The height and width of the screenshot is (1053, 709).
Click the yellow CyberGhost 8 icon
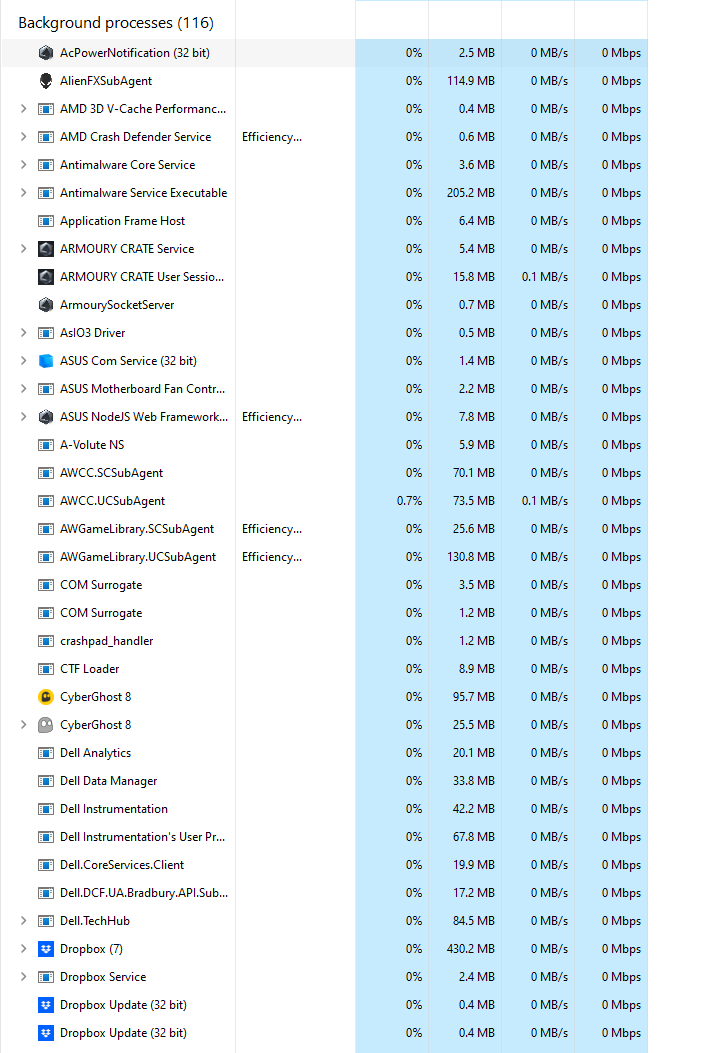click(x=46, y=697)
